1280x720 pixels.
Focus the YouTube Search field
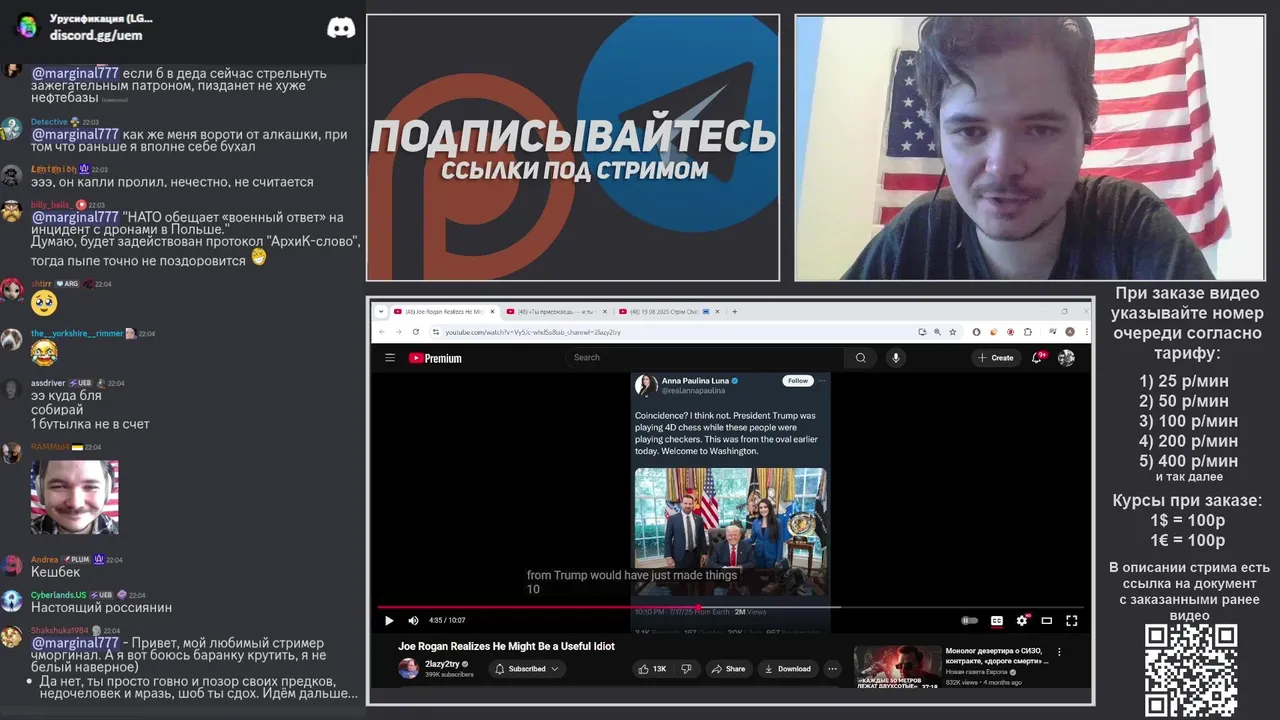point(706,357)
